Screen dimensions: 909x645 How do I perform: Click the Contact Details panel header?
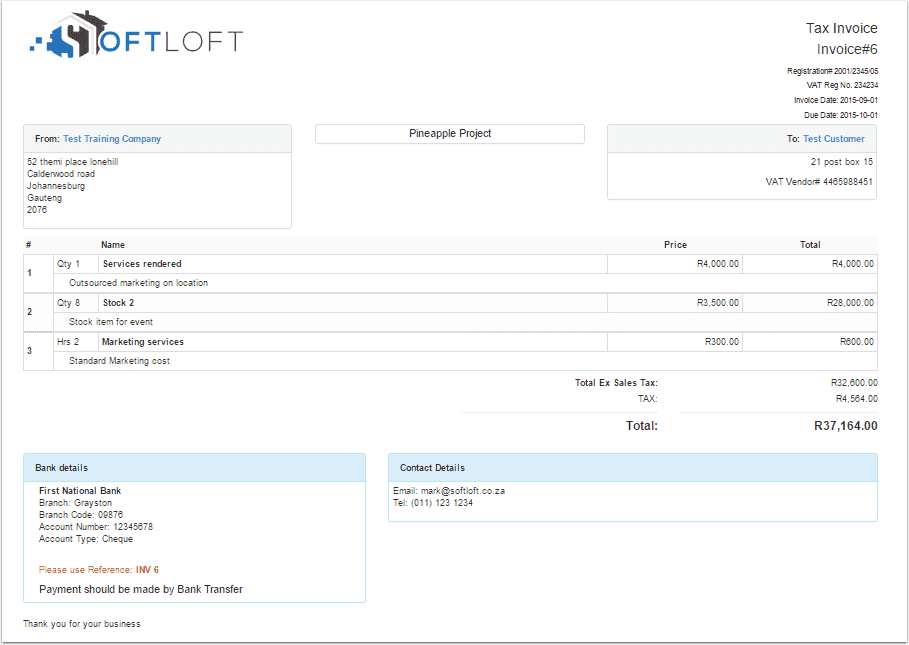(632, 468)
